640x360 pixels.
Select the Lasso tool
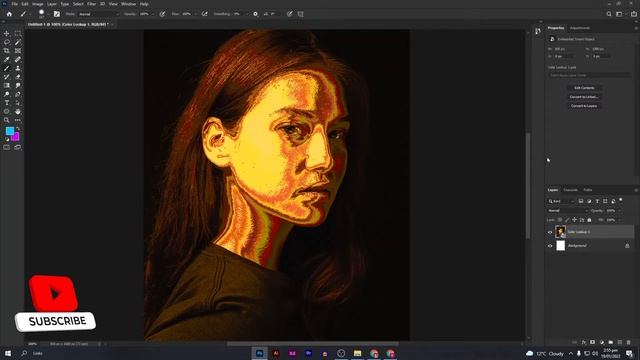tap(7, 42)
